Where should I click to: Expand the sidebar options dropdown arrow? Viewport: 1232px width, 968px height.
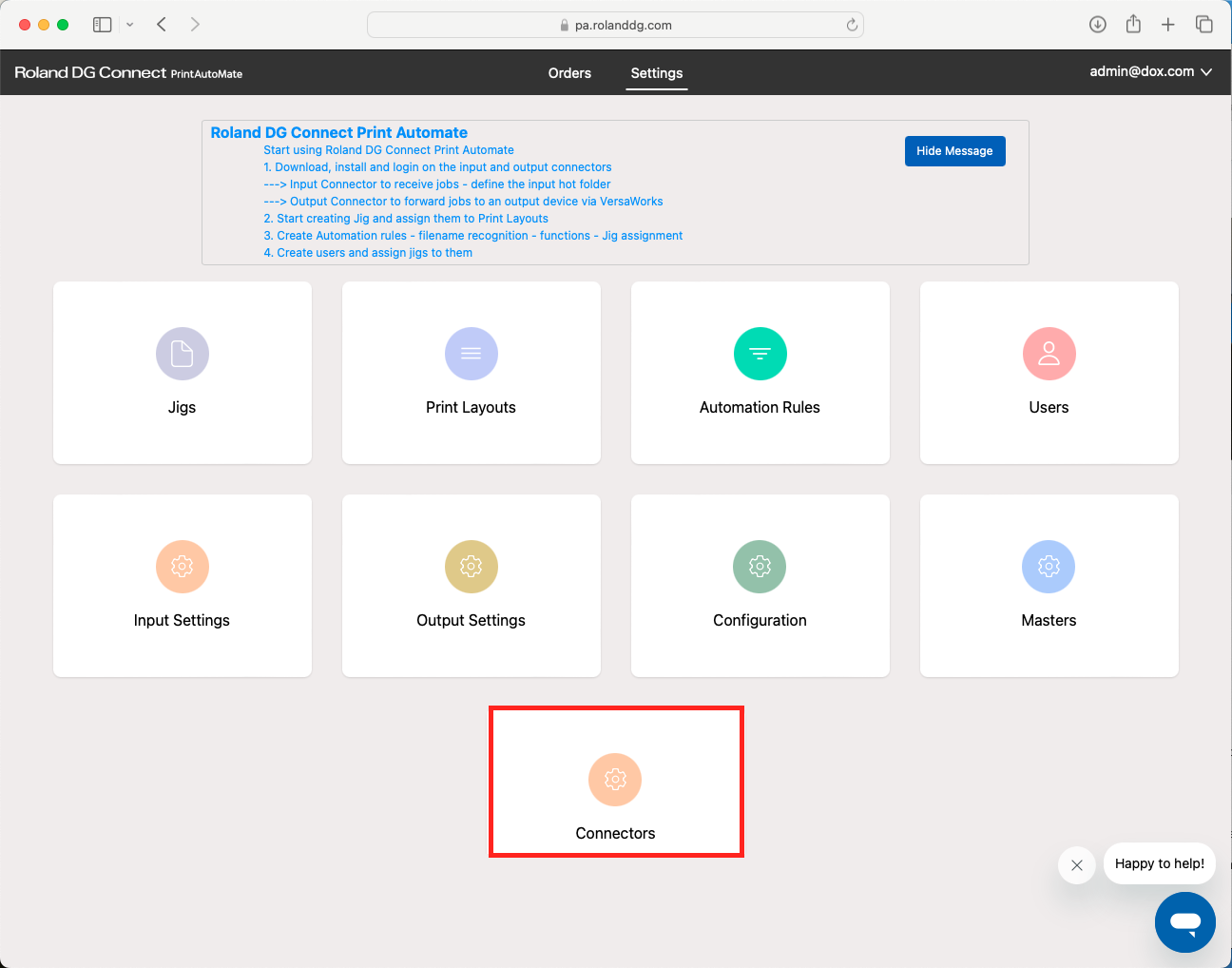pyautogui.click(x=130, y=25)
